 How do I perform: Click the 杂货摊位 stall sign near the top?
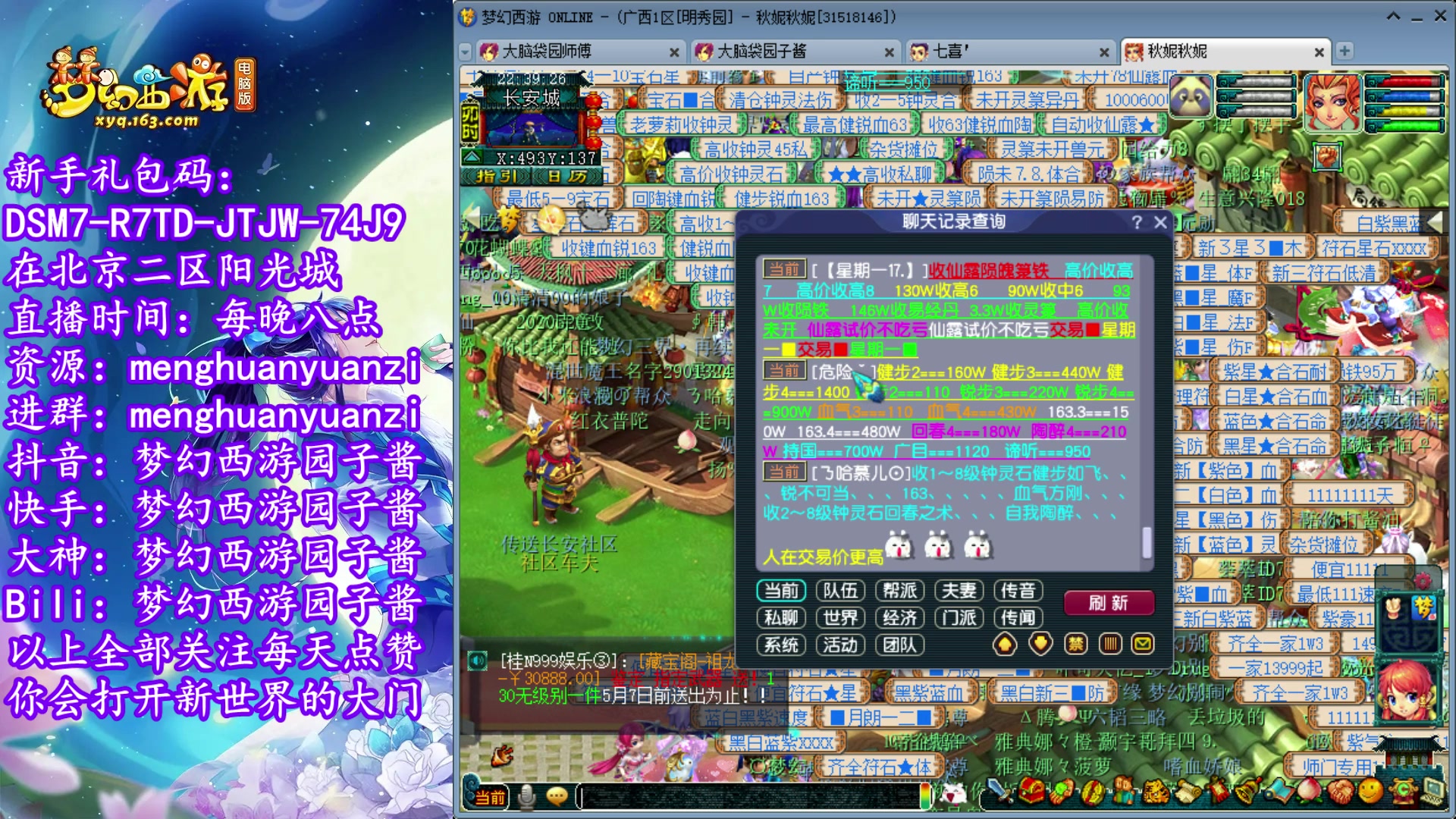903,149
